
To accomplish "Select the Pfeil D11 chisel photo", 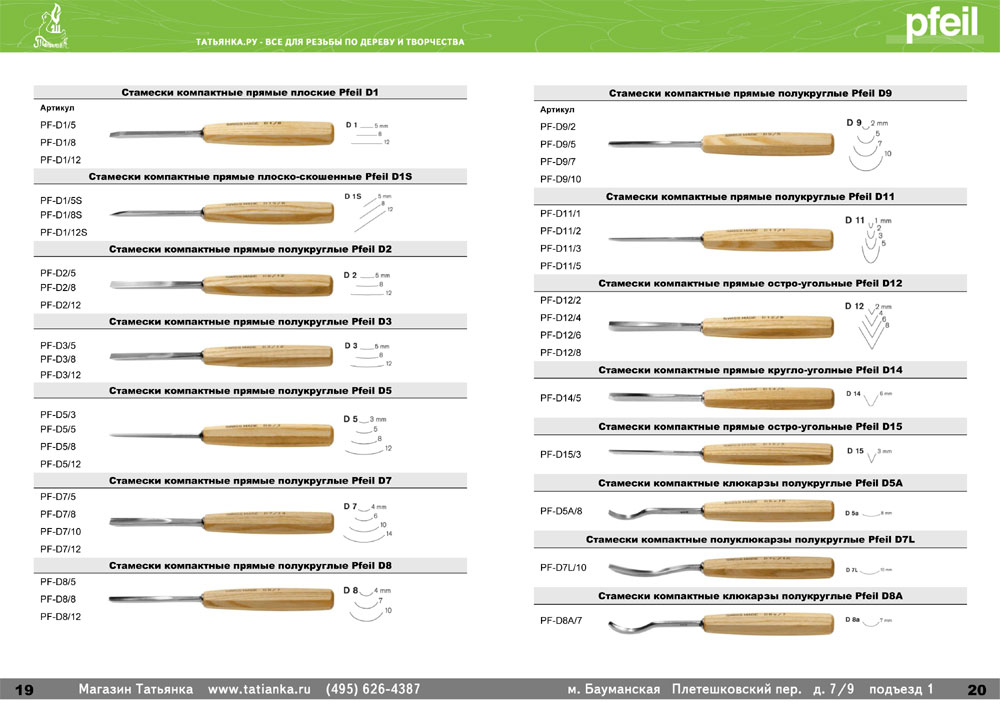I will coord(721,240).
